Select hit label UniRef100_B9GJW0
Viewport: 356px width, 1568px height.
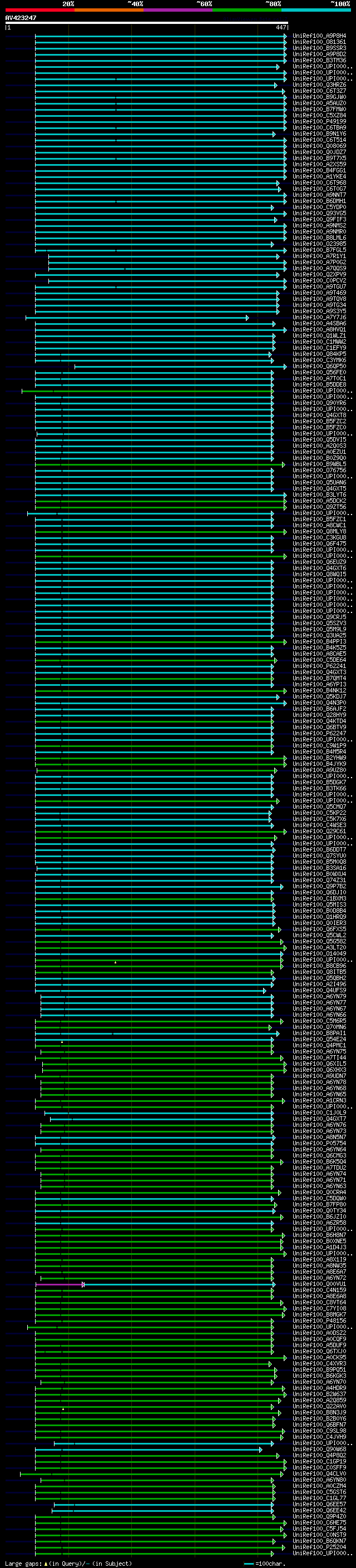point(319,97)
